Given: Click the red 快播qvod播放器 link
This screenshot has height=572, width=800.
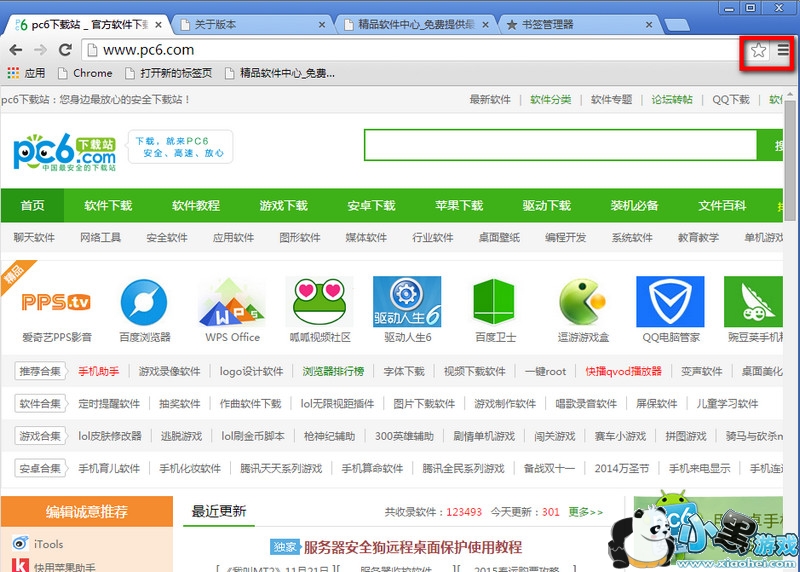Looking at the screenshot, I should click(623, 371).
